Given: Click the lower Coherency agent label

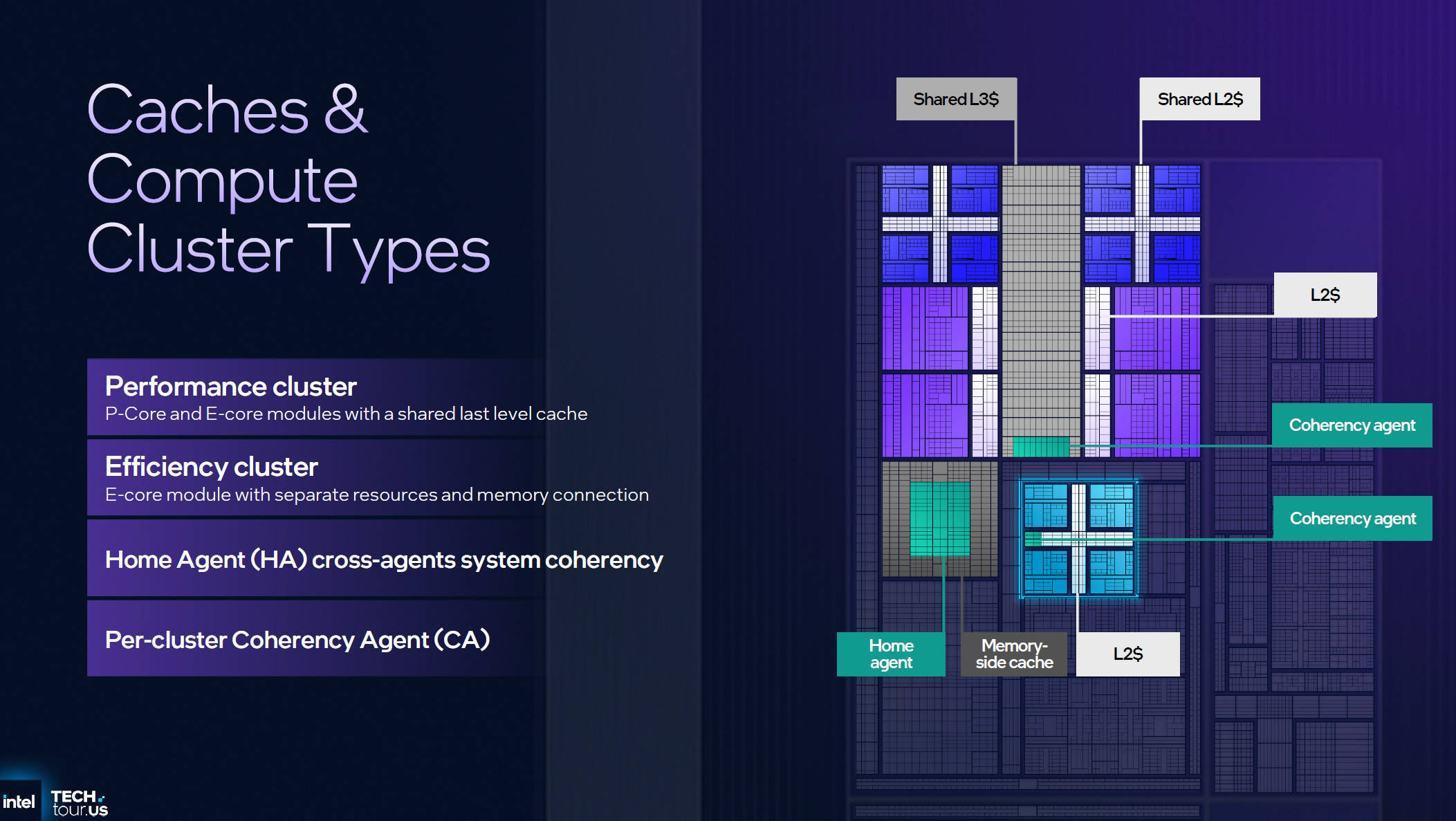Looking at the screenshot, I should (1352, 518).
